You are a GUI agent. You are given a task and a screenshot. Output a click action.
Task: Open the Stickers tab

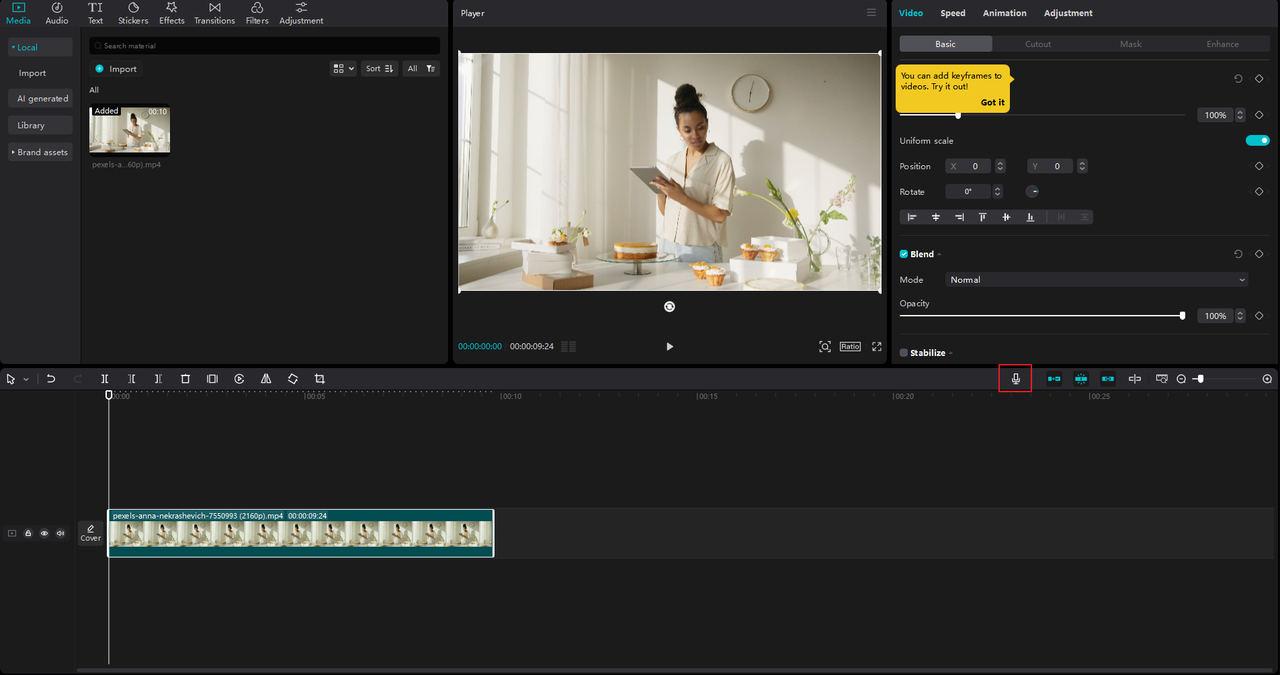133,13
